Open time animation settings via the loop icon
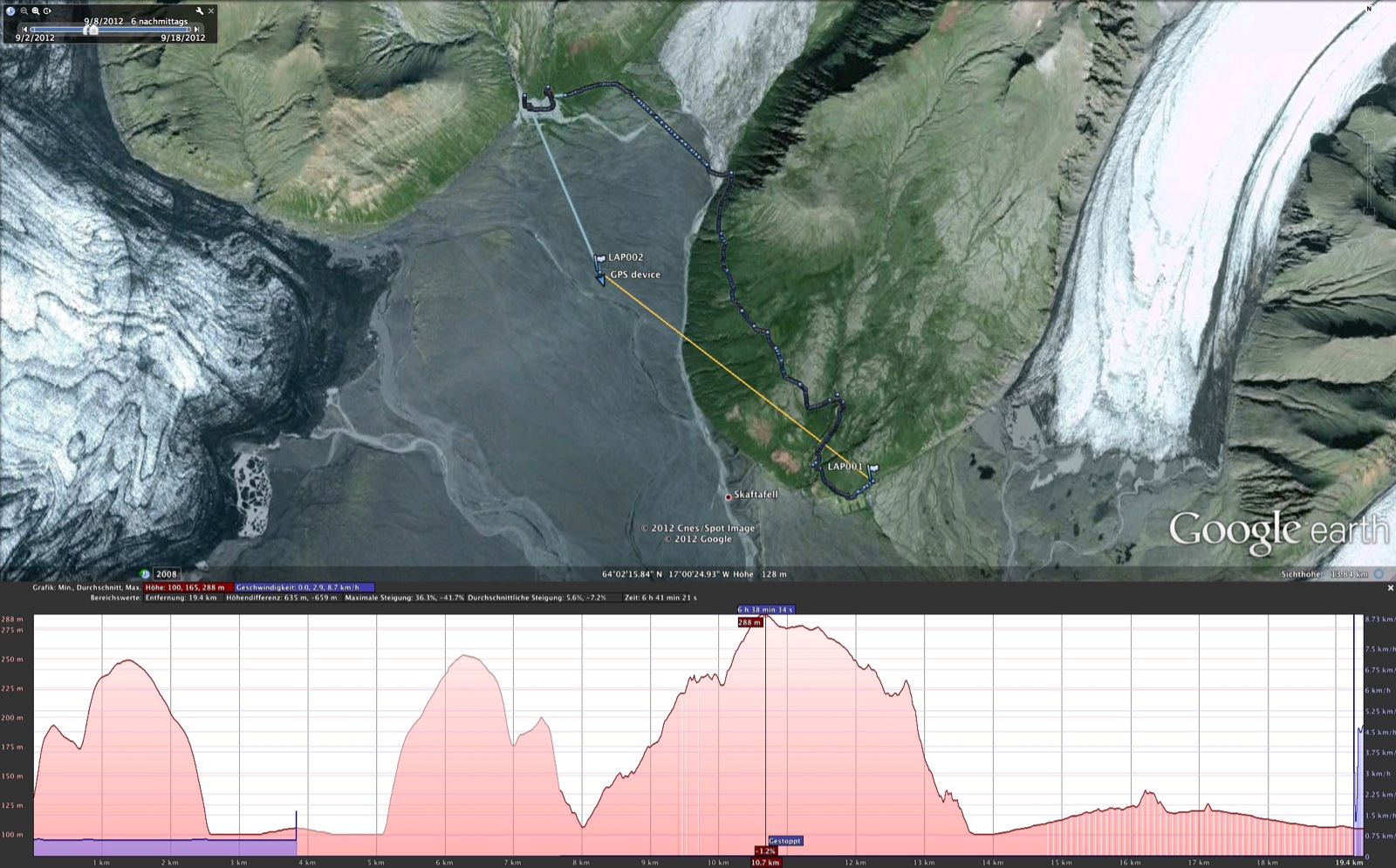The image size is (1396, 868). point(47,11)
